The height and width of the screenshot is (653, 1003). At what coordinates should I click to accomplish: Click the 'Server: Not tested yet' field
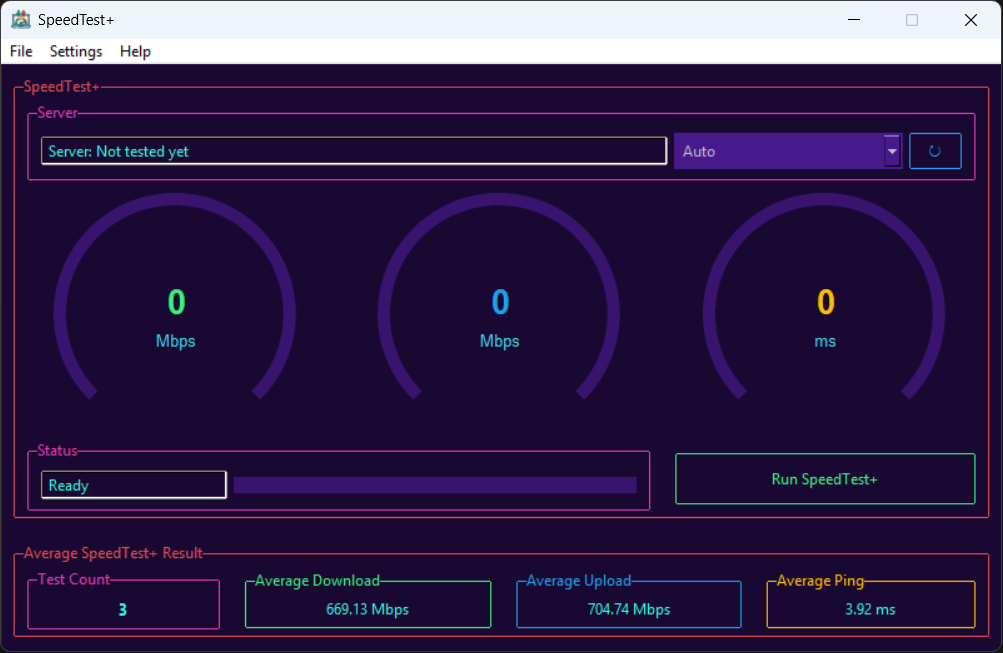click(353, 151)
